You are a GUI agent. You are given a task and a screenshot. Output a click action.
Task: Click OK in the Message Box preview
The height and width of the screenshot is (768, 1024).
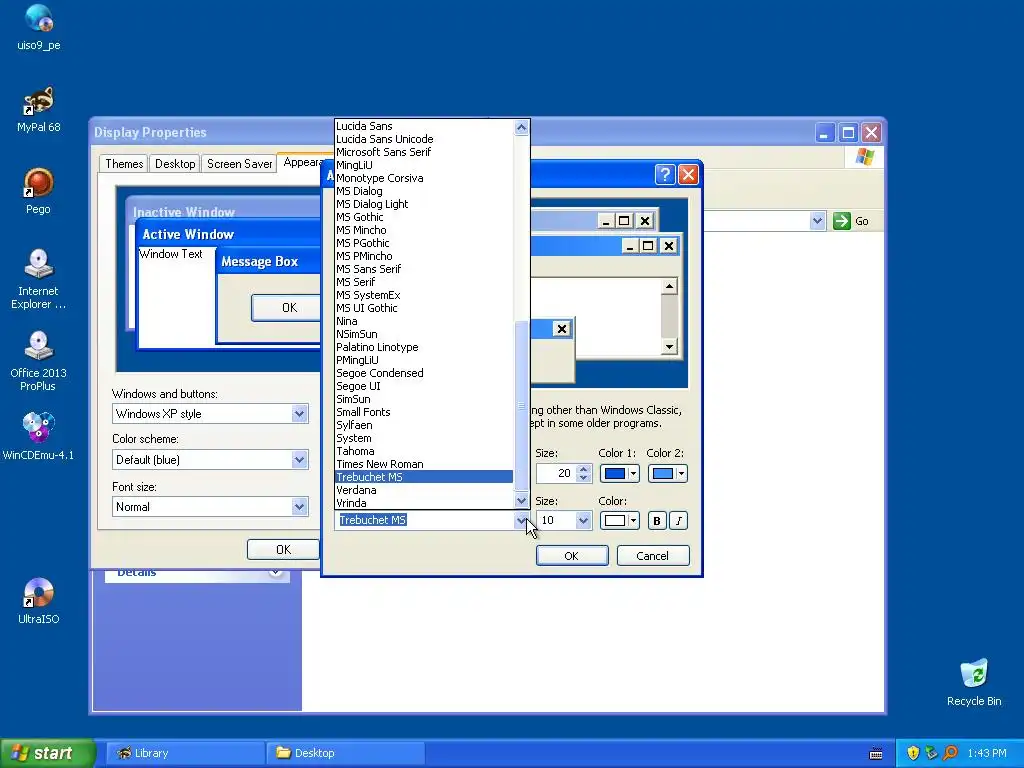[x=287, y=308]
